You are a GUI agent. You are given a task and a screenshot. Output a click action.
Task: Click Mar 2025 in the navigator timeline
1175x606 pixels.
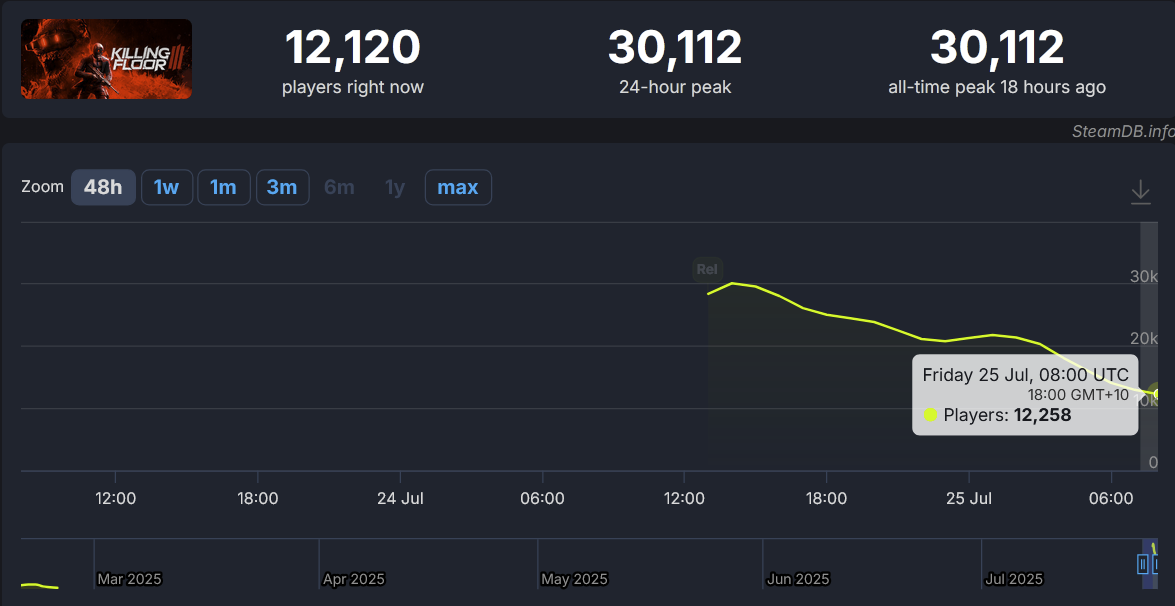(x=130, y=579)
